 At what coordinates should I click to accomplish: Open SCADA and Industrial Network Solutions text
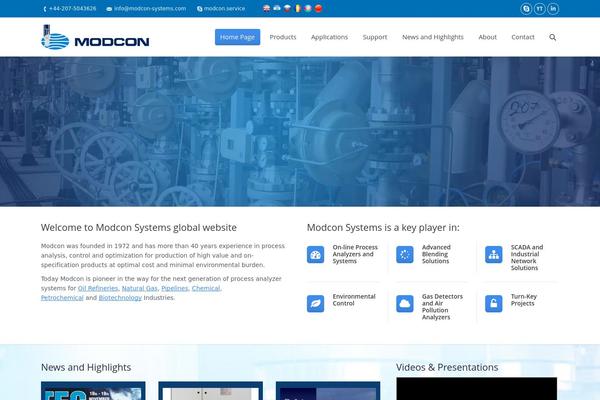(x=527, y=258)
